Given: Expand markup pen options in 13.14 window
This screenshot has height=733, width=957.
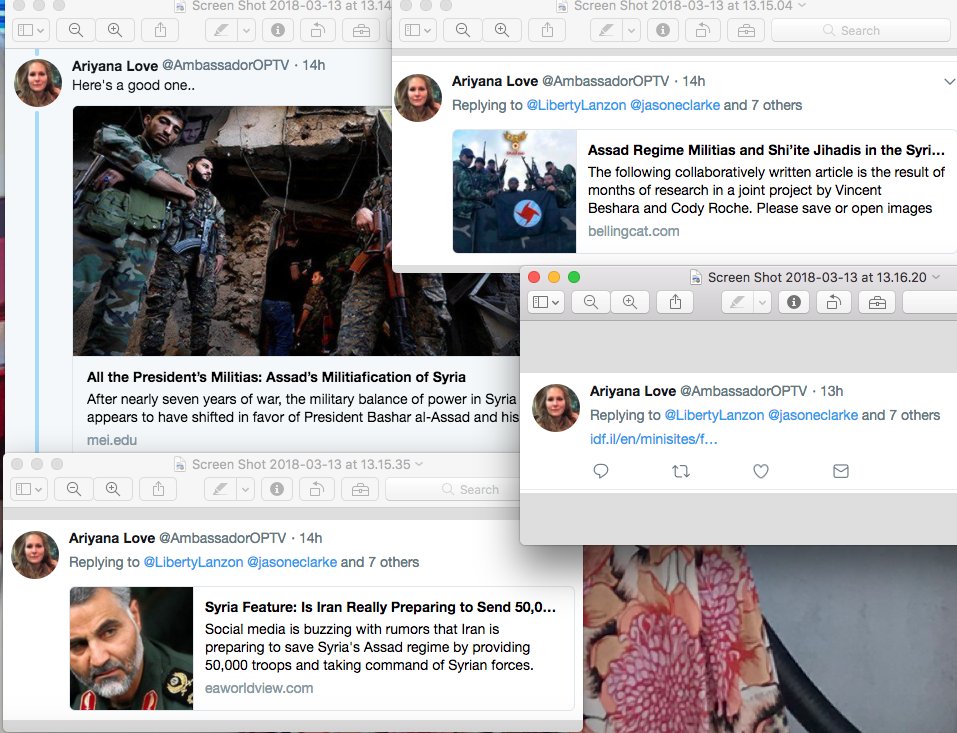Looking at the screenshot, I should click(x=246, y=31).
